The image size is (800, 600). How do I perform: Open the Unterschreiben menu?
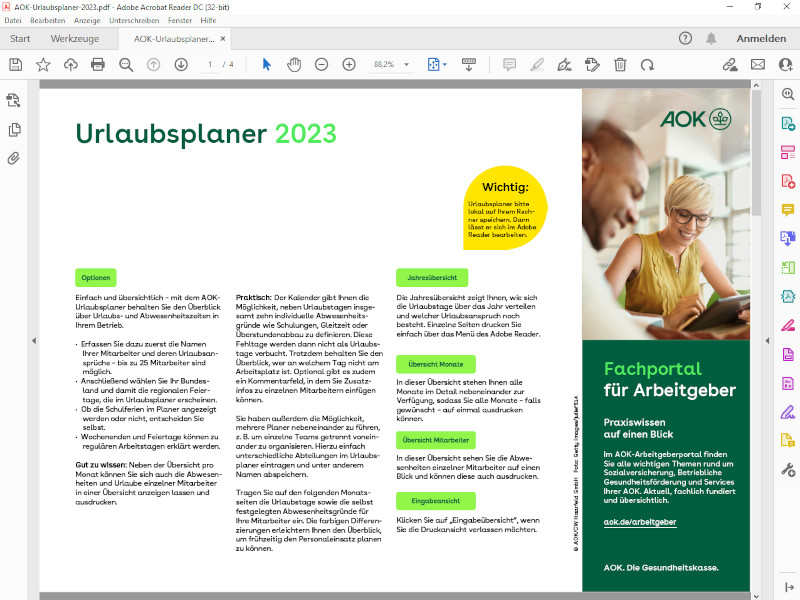[134, 20]
